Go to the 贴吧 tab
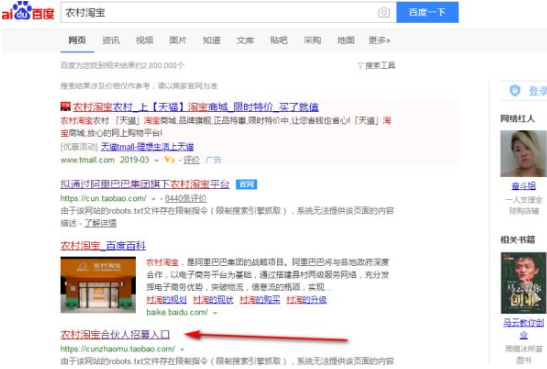The width and height of the screenshot is (547, 369). [x=279, y=40]
